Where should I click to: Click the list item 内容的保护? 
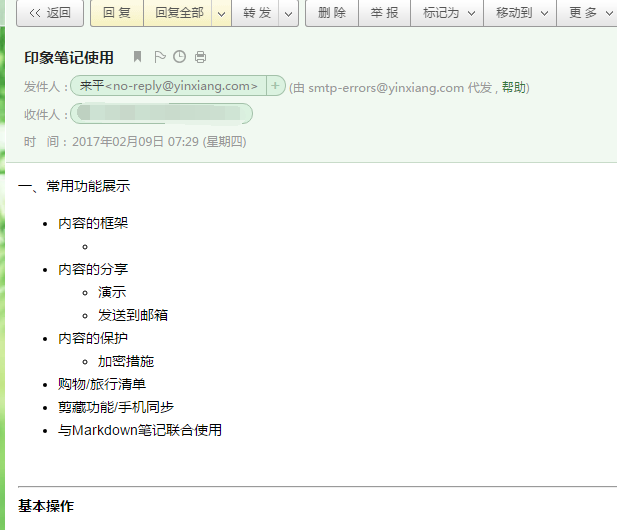93,338
